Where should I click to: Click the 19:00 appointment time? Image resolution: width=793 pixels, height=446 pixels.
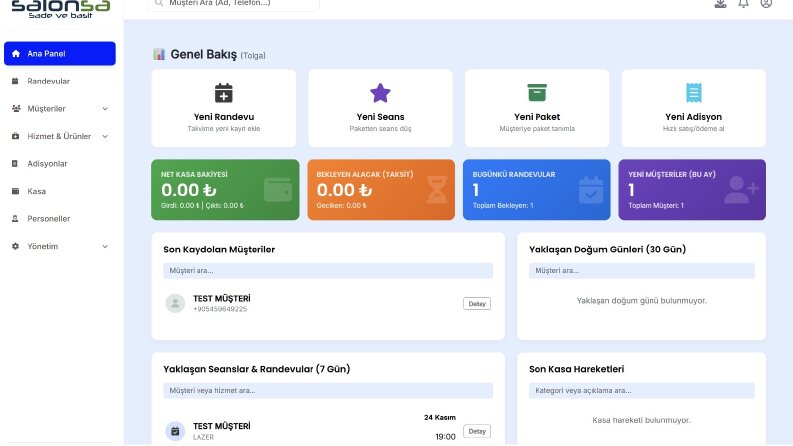pos(445,437)
